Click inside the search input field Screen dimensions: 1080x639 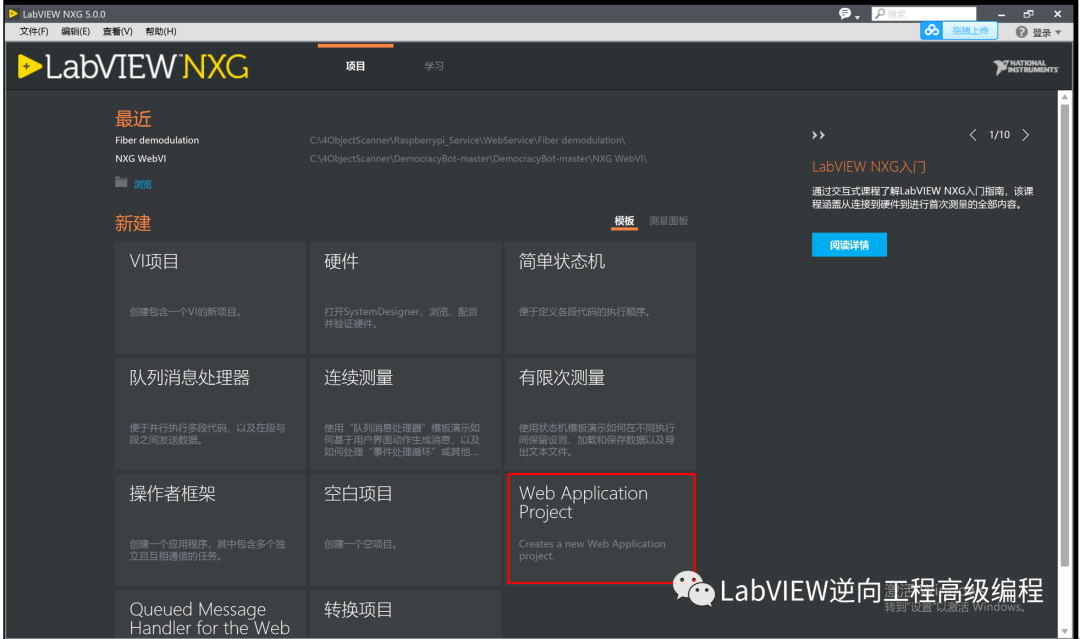tap(930, 12)
